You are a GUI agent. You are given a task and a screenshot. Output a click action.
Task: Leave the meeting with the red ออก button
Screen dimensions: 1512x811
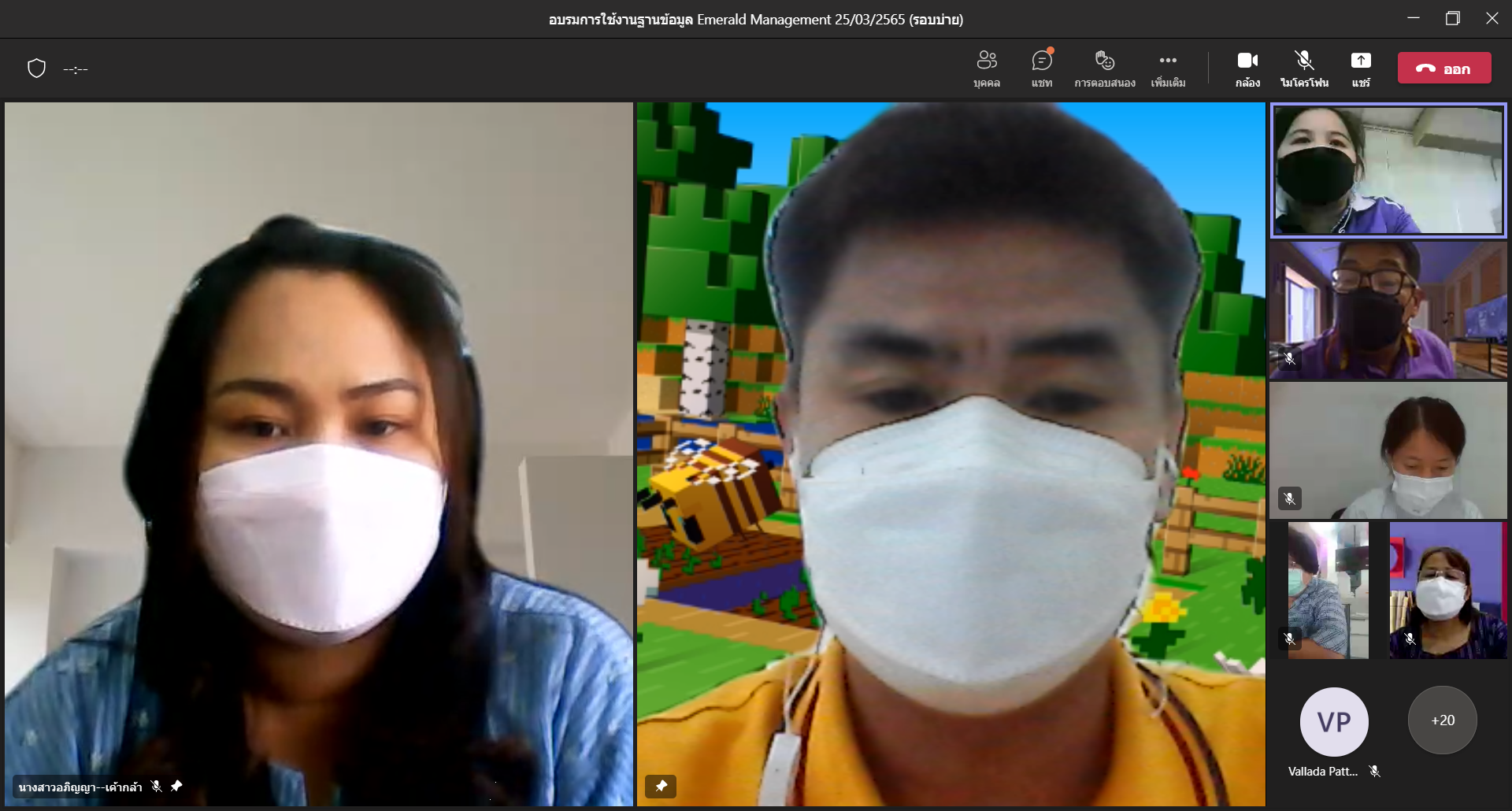[x=1444, y=69]
